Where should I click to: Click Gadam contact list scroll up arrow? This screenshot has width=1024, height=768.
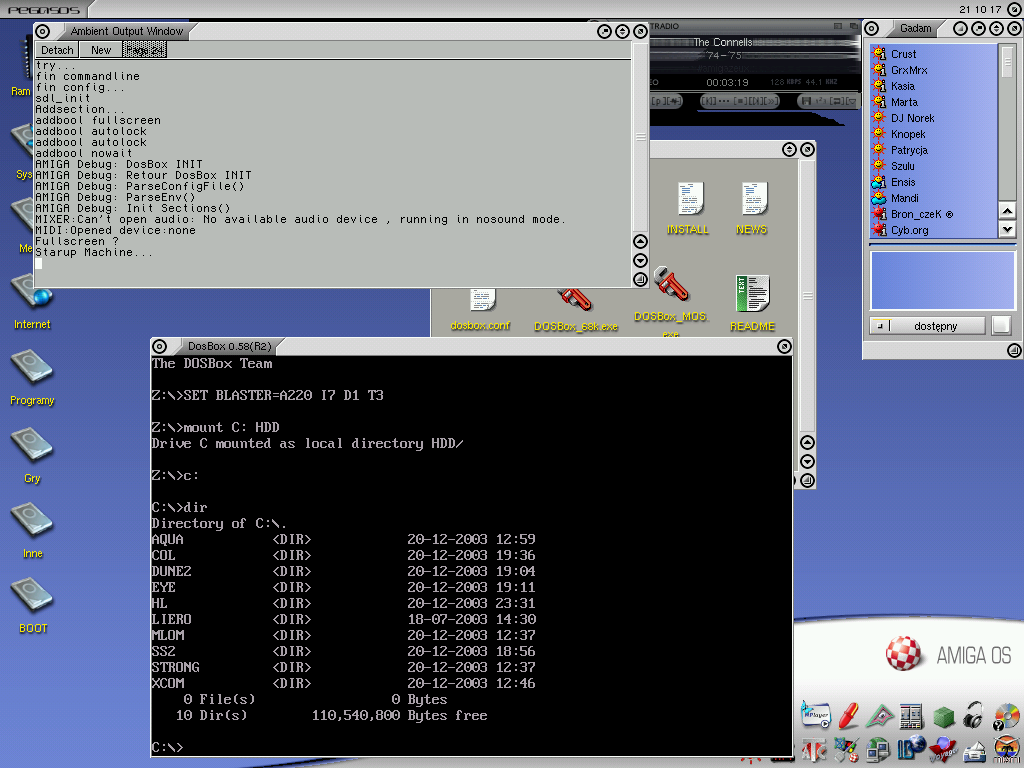pyautogui.click(x=1007, y=211)
